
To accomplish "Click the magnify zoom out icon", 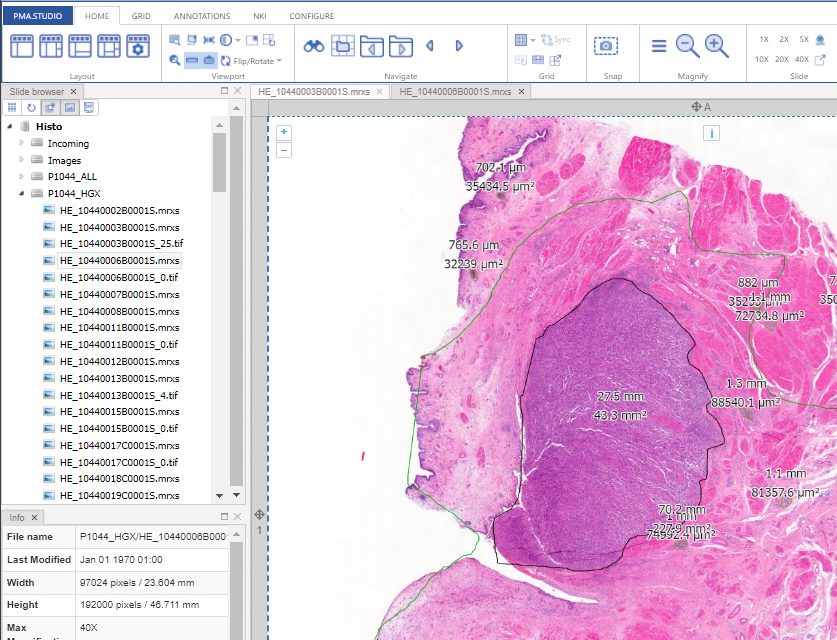I will (687, 46).
